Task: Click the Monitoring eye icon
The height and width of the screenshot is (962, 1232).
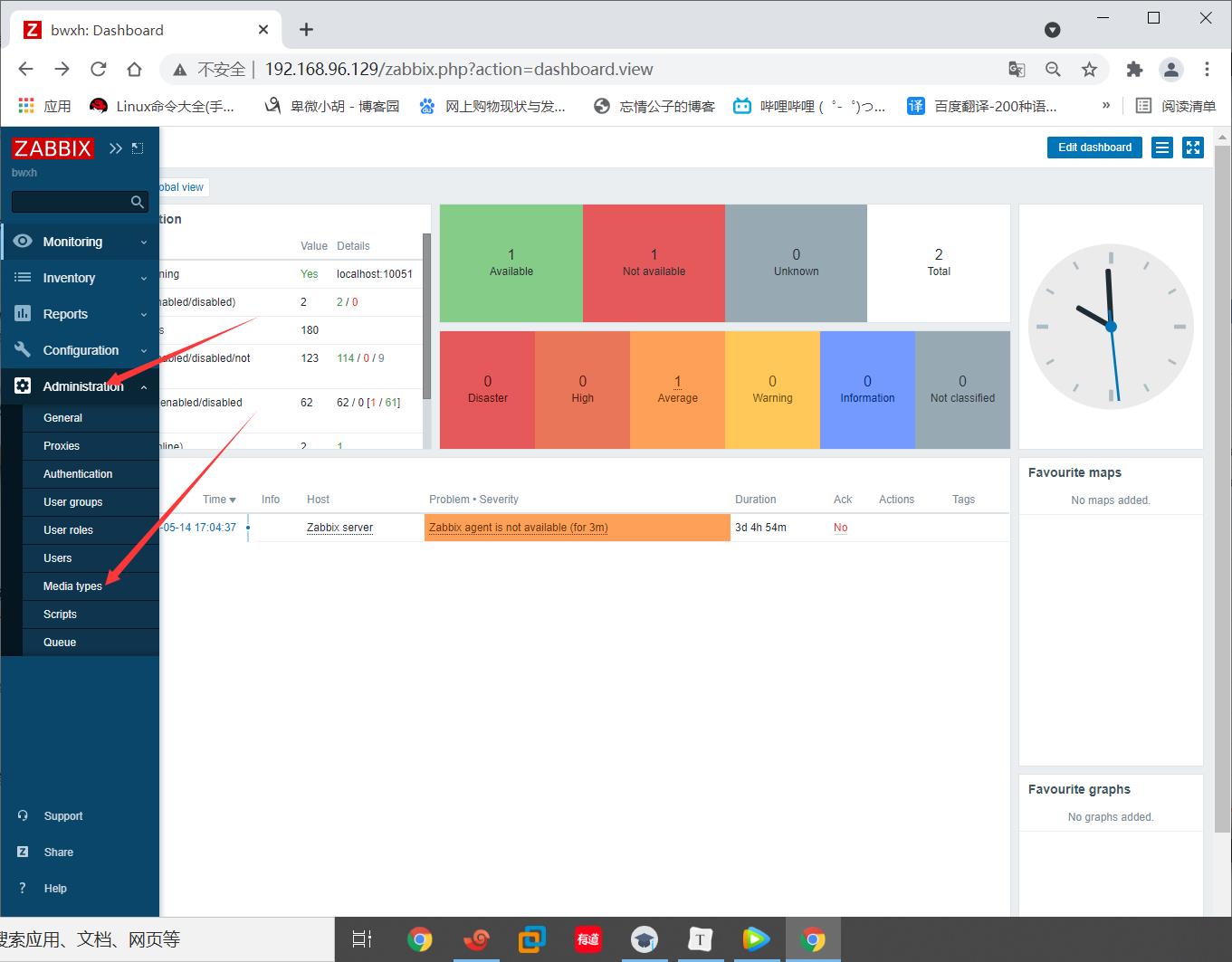Action: pyautogui.click(x=23, y=242)
